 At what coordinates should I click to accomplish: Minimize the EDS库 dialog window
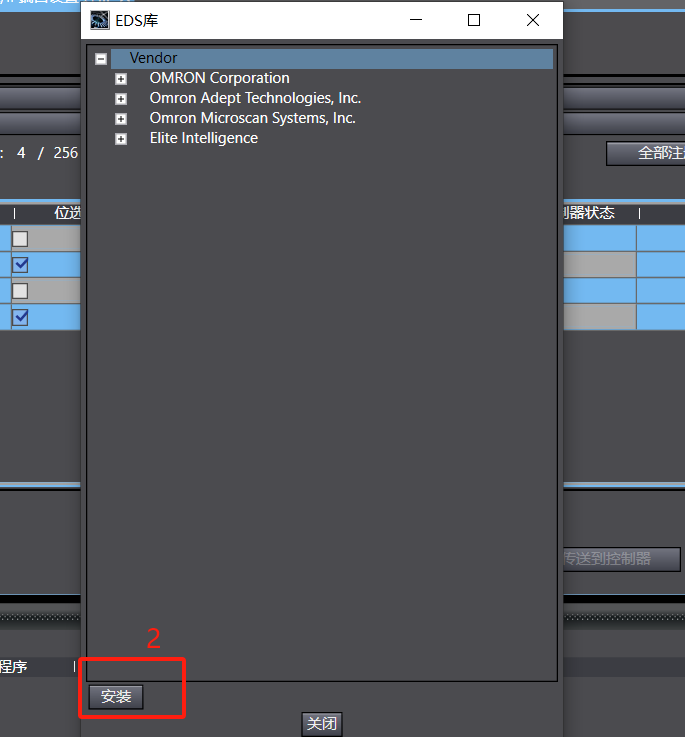click(416, 20)
